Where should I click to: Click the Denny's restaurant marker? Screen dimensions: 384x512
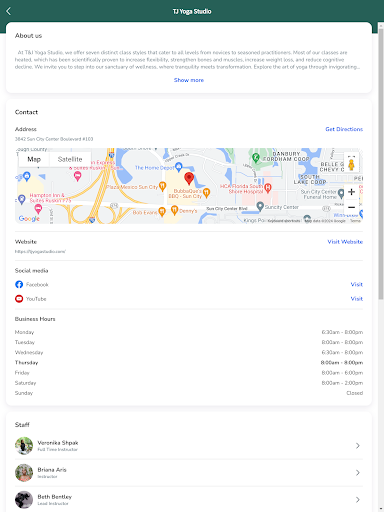click(x=174, y=210)
